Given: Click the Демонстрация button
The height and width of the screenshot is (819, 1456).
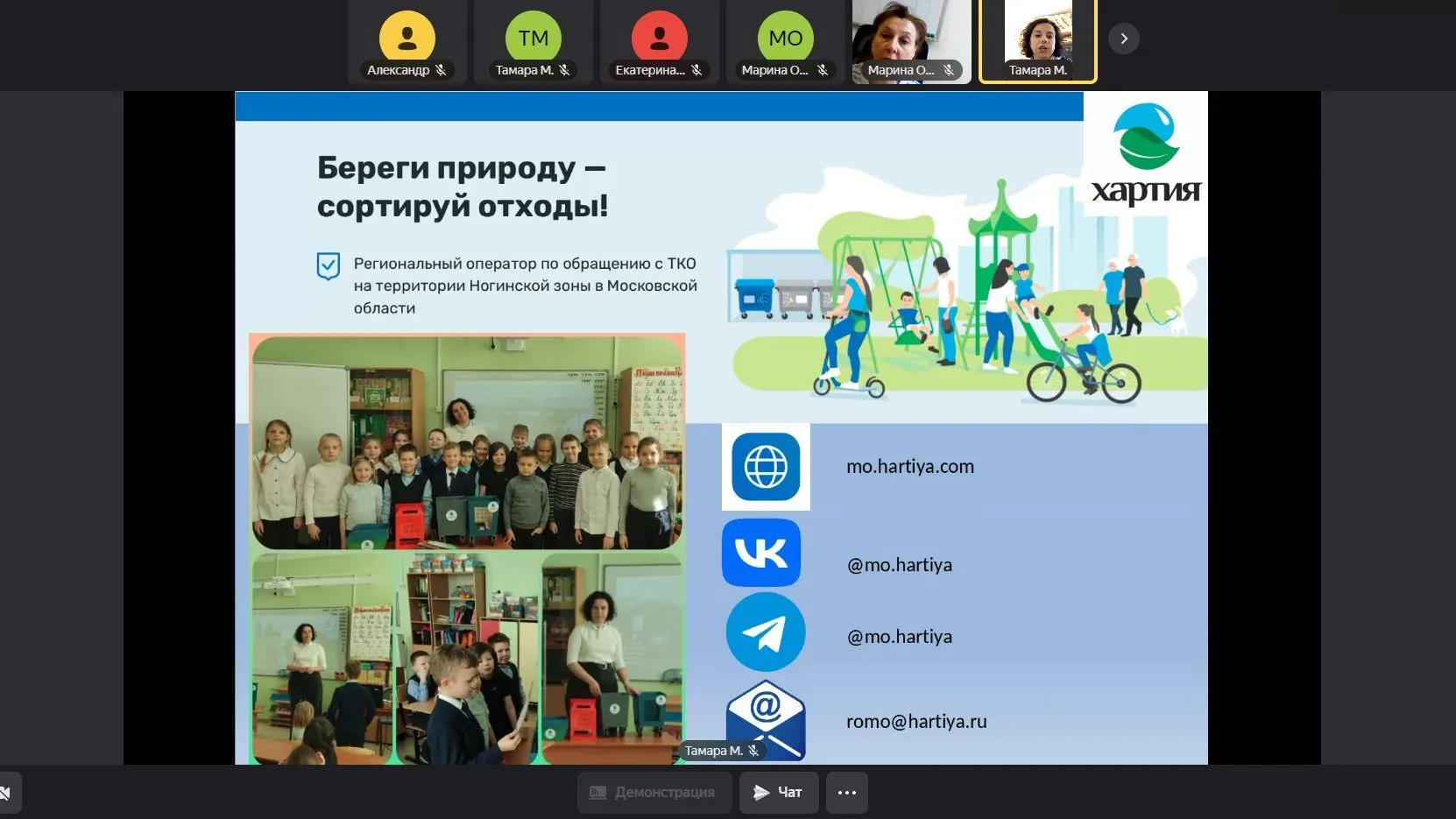Looking at the screenshot, I should (x=654, y=792).
